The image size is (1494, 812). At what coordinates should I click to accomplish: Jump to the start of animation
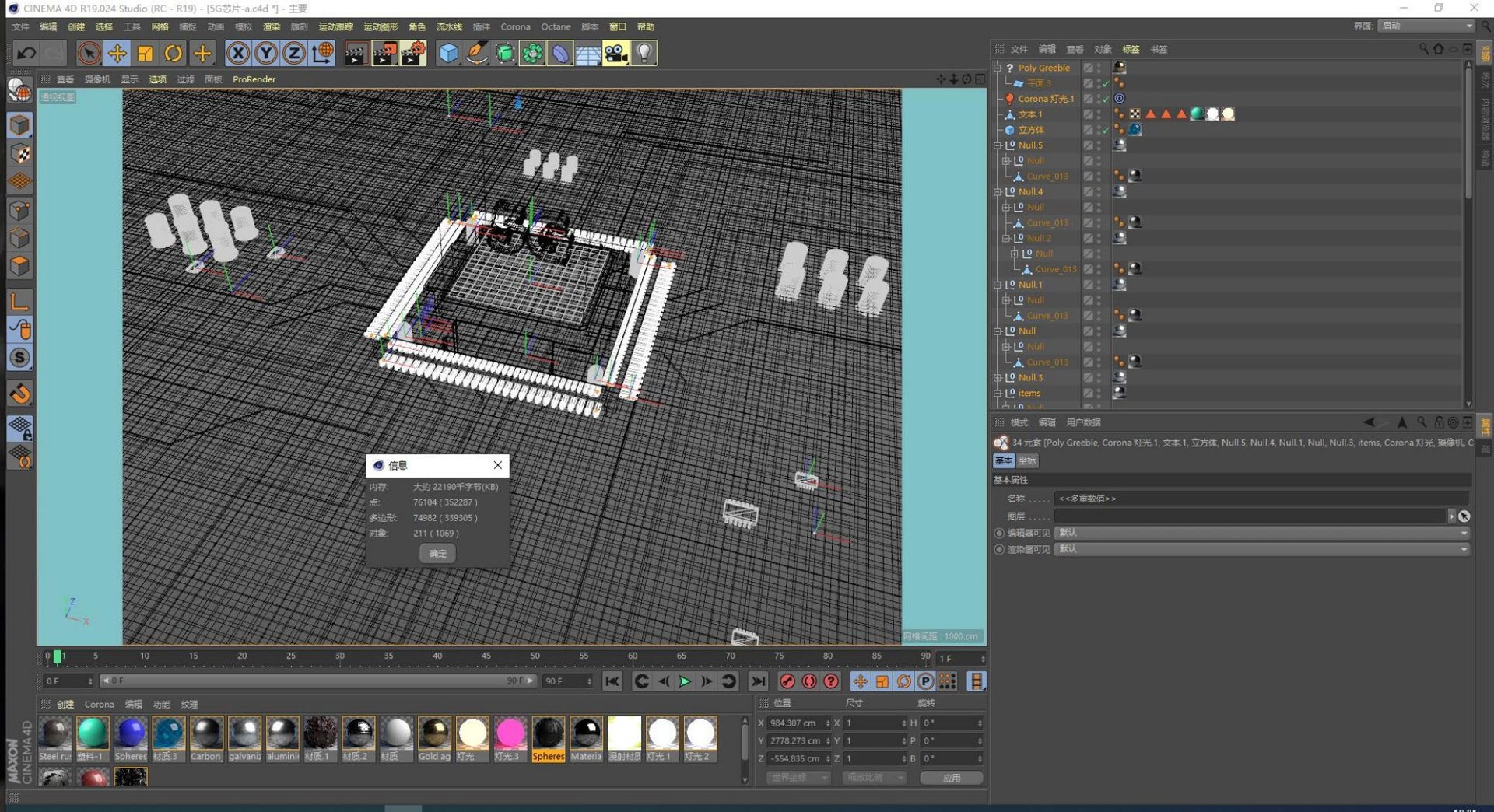tap(612, 681)
